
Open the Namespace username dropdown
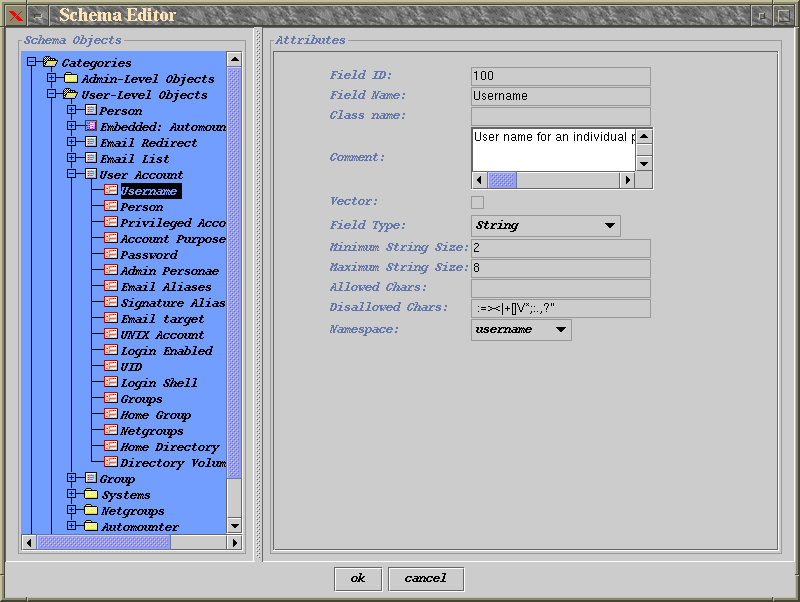tap(521, 330)
